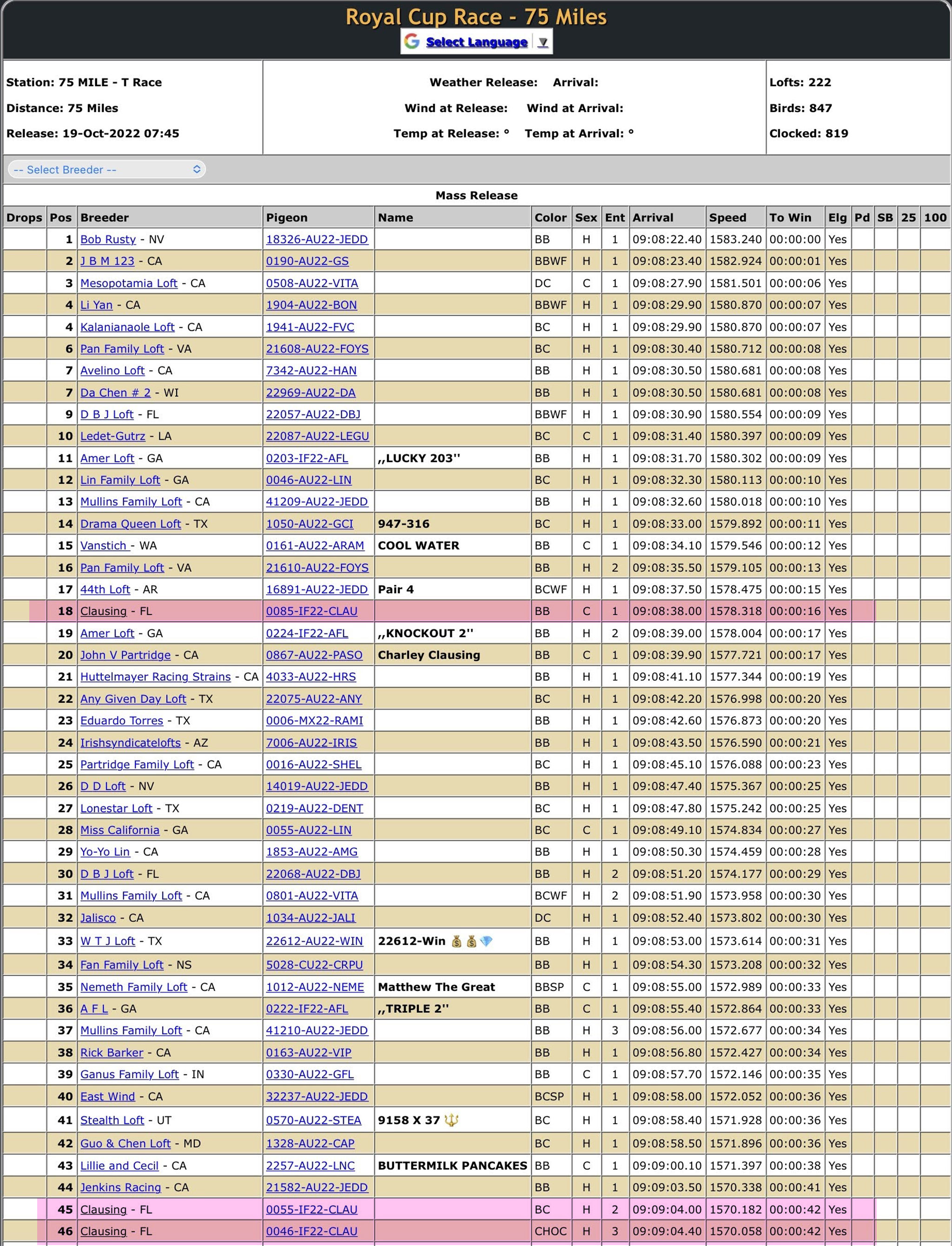Image resolution: width=952 pixels, height=1246 pixels.
Task: Open pigeon link 21610-AU22-FOYS
Action: (317, 568)
